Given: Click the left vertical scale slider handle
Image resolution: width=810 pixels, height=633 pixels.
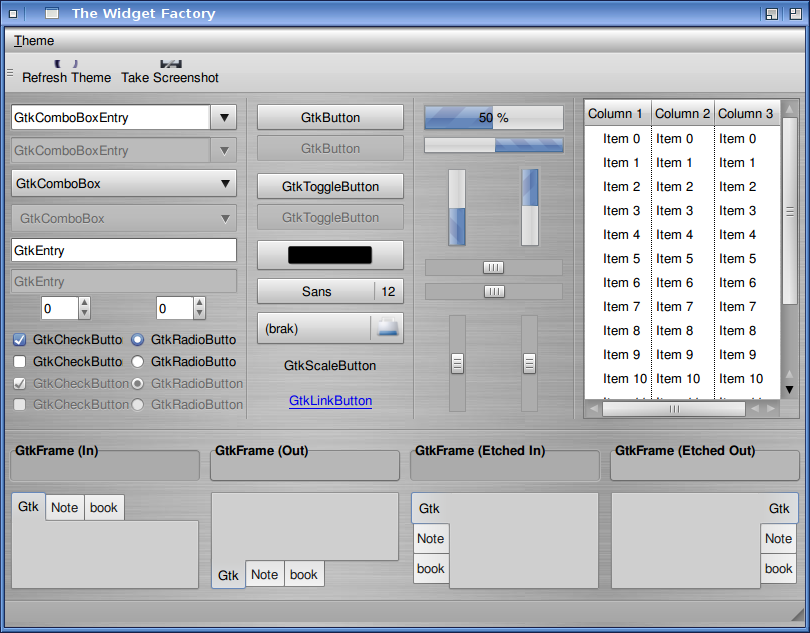Looking at the screenshot, I should coord(457,363).
